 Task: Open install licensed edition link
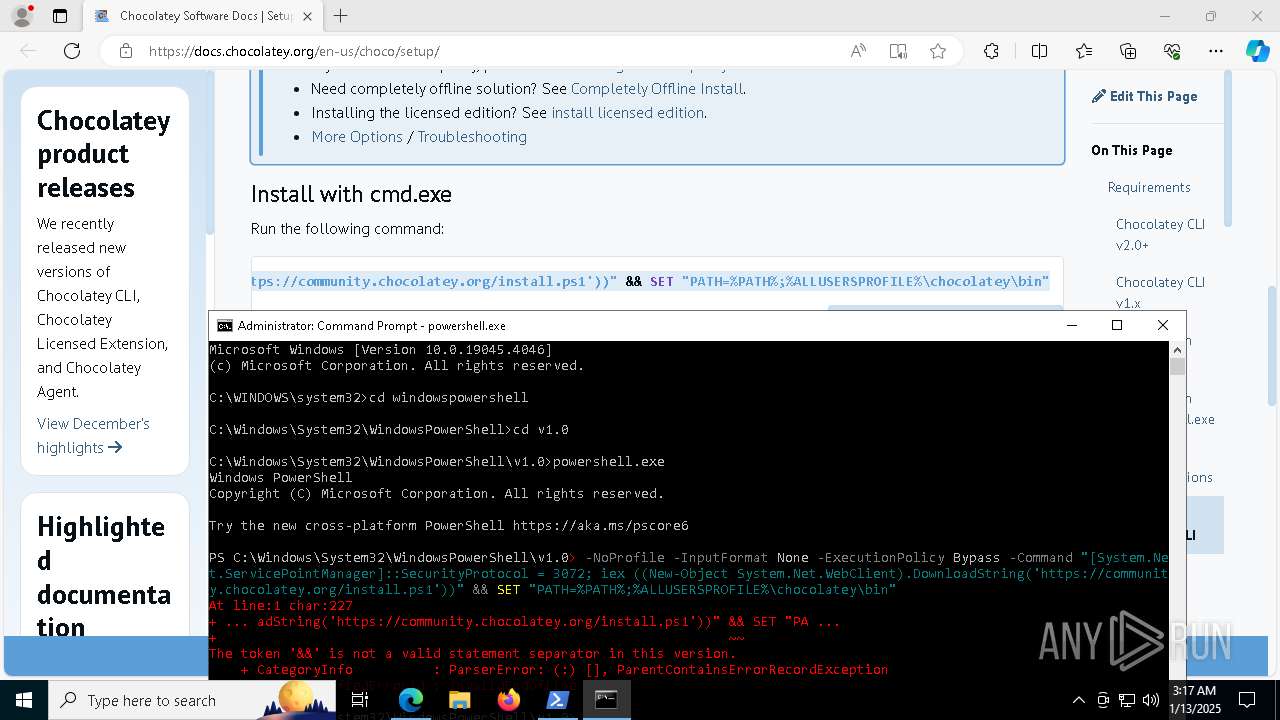[x=628, y=112]
